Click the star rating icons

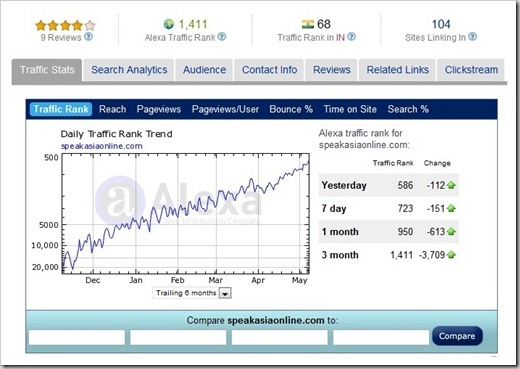65,25
